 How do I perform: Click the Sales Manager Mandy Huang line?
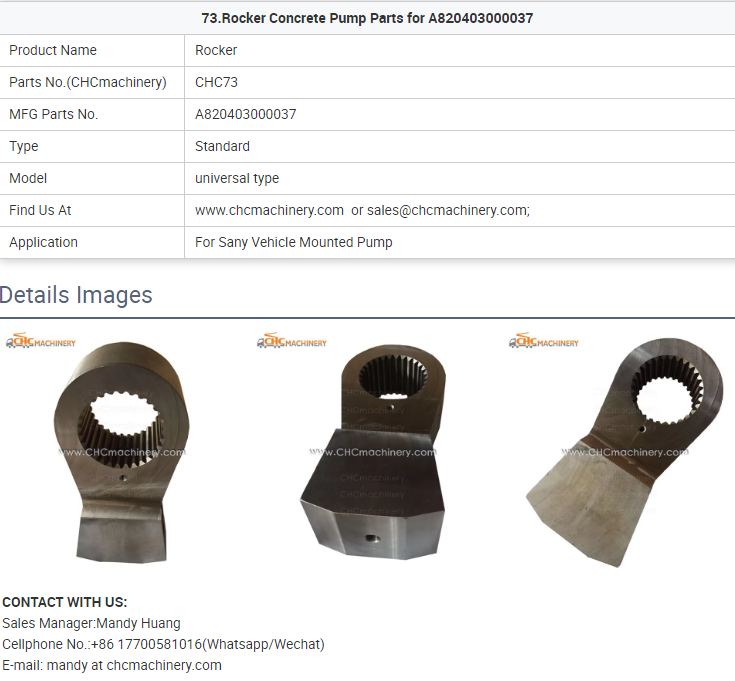point(91,623)
